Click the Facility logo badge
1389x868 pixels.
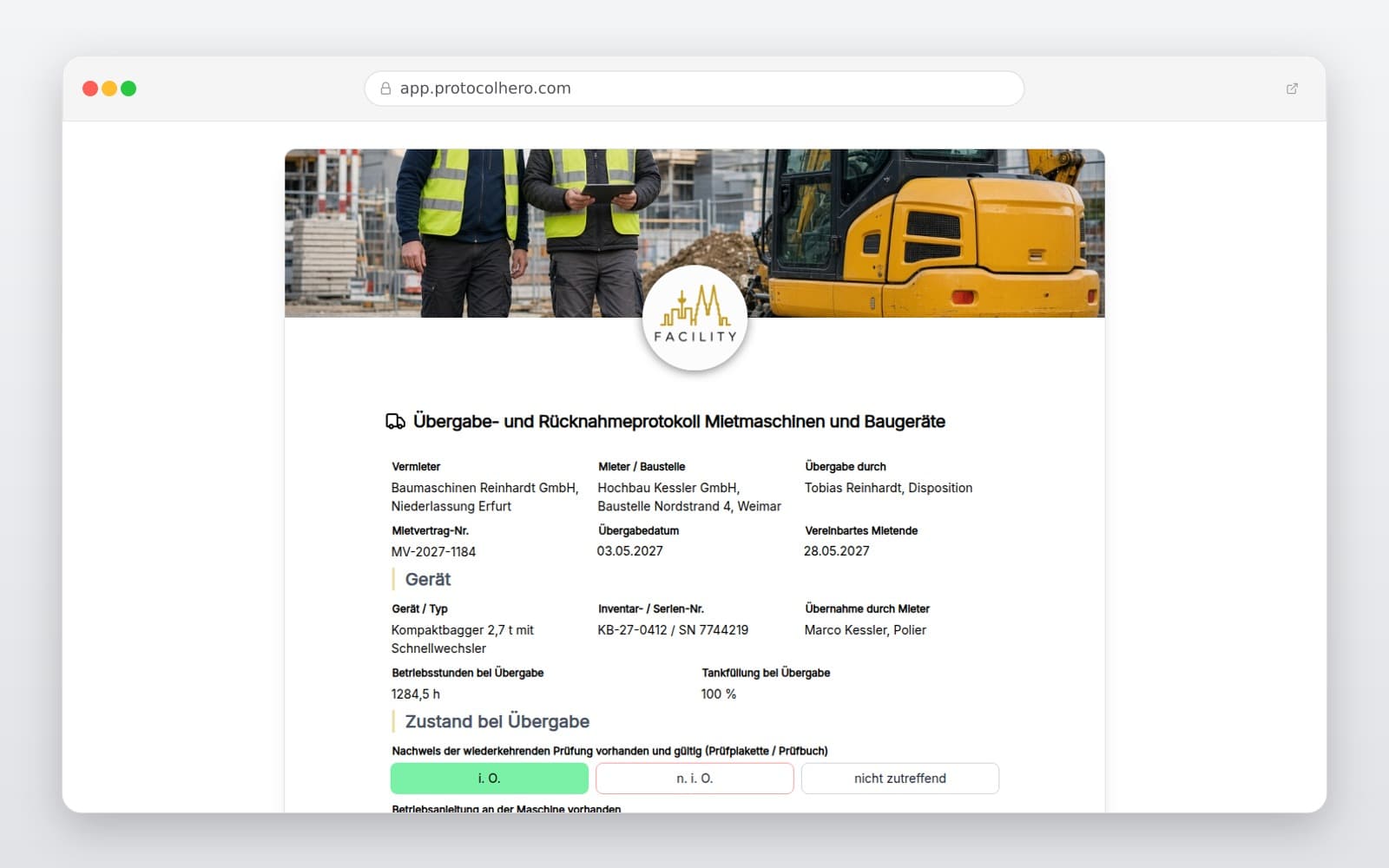tap(694, 318)
